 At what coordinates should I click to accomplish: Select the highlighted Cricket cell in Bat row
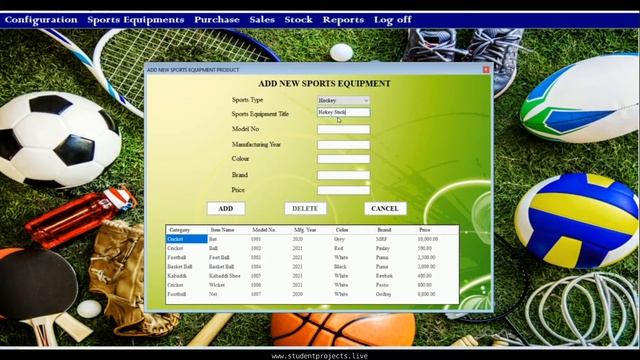187,239
